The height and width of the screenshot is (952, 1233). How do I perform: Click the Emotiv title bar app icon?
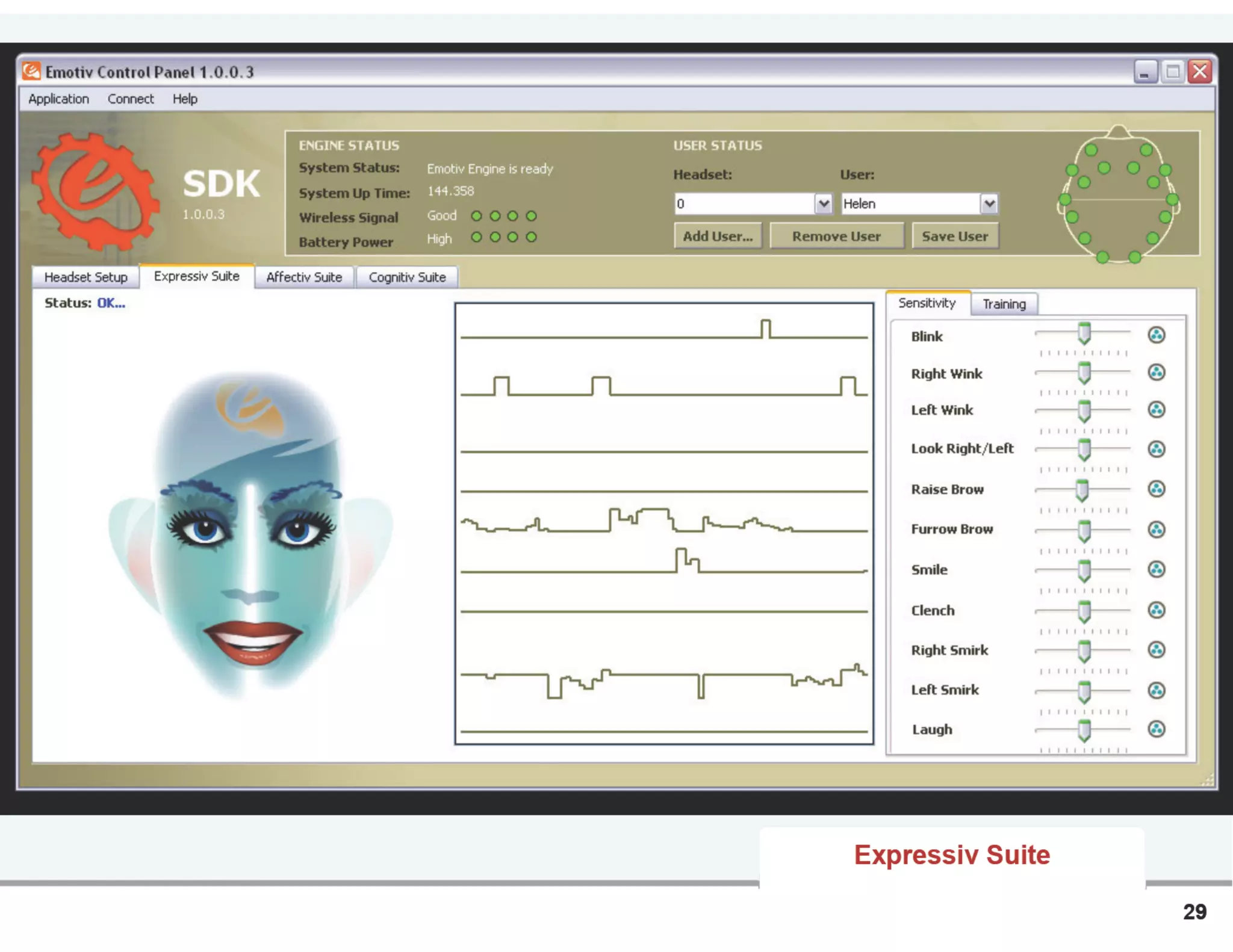(31, 72)
